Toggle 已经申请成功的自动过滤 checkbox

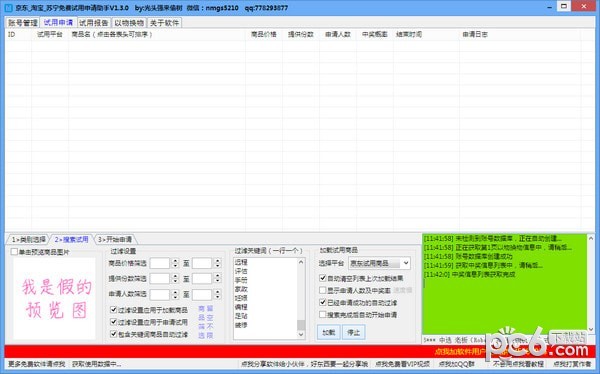[323, 302]
